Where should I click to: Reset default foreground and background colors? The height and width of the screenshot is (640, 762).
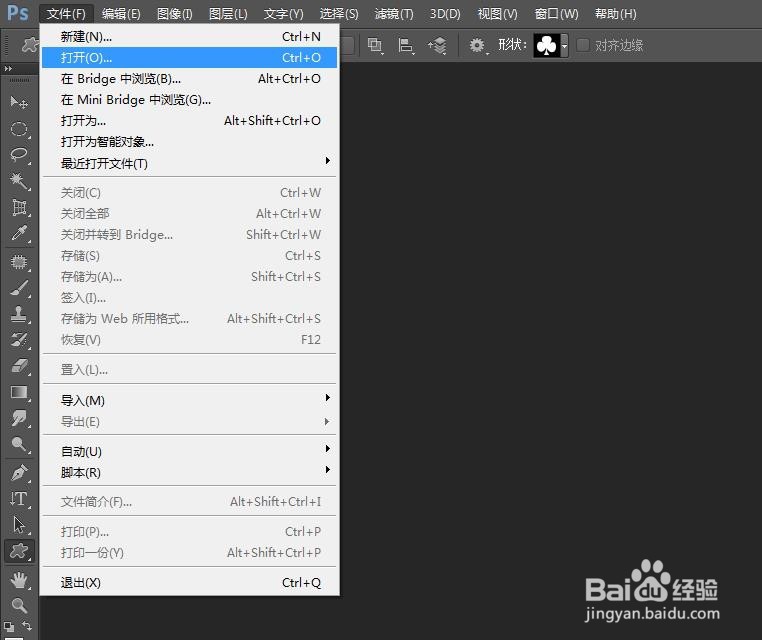pyautogui.click(x=8, y=626)
